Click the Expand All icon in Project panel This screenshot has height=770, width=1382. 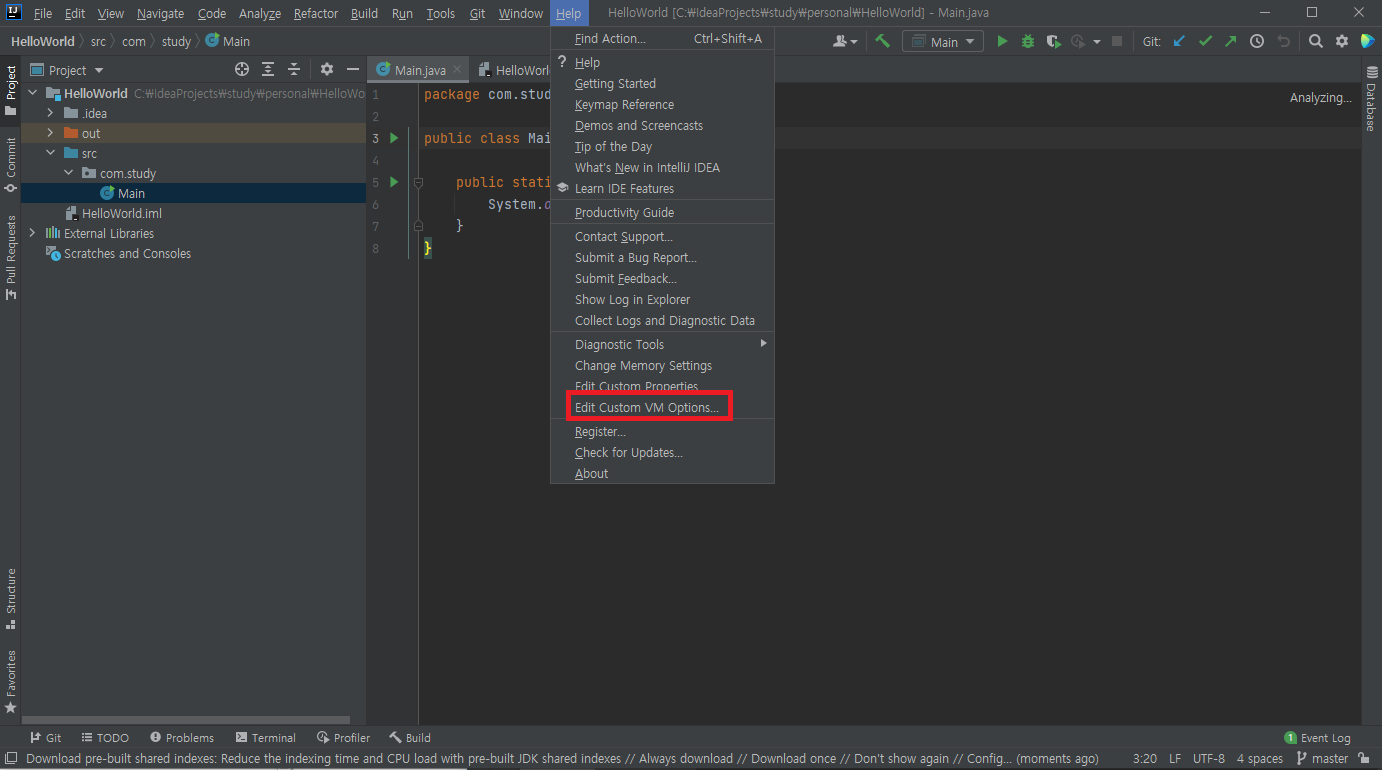(x=268, y=69)
